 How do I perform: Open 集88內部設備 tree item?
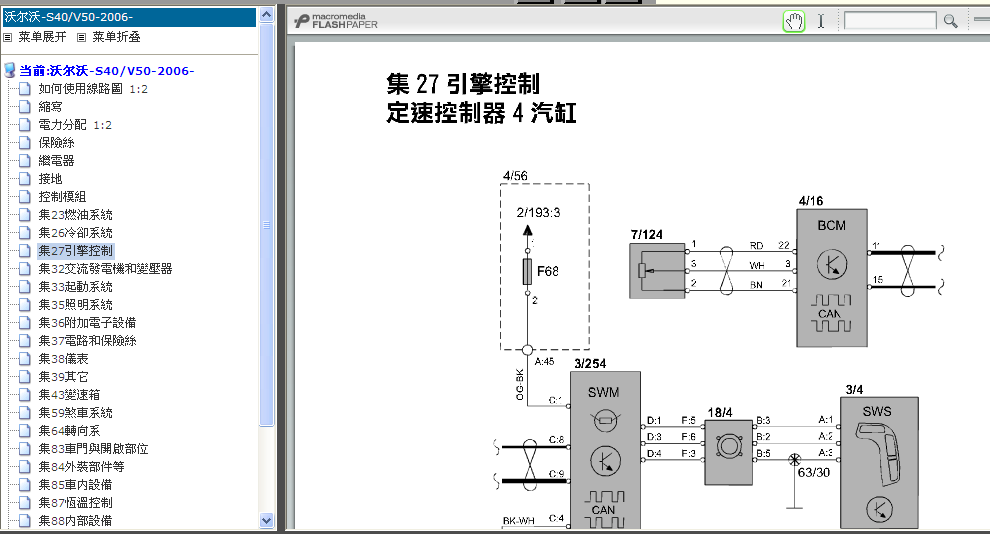(75, 521)
